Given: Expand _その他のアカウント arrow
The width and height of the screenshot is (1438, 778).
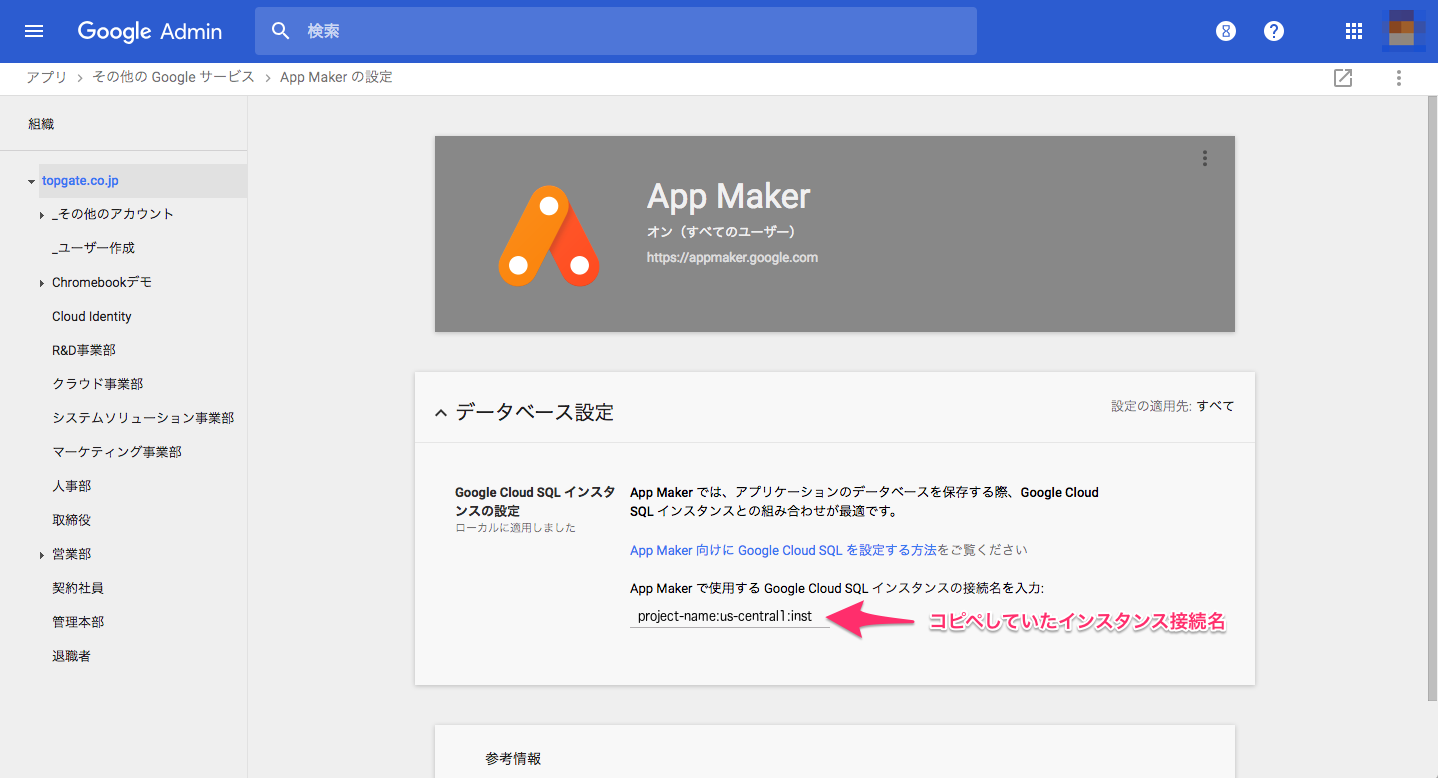Looking at the screenshot, I should click(42, 215).
